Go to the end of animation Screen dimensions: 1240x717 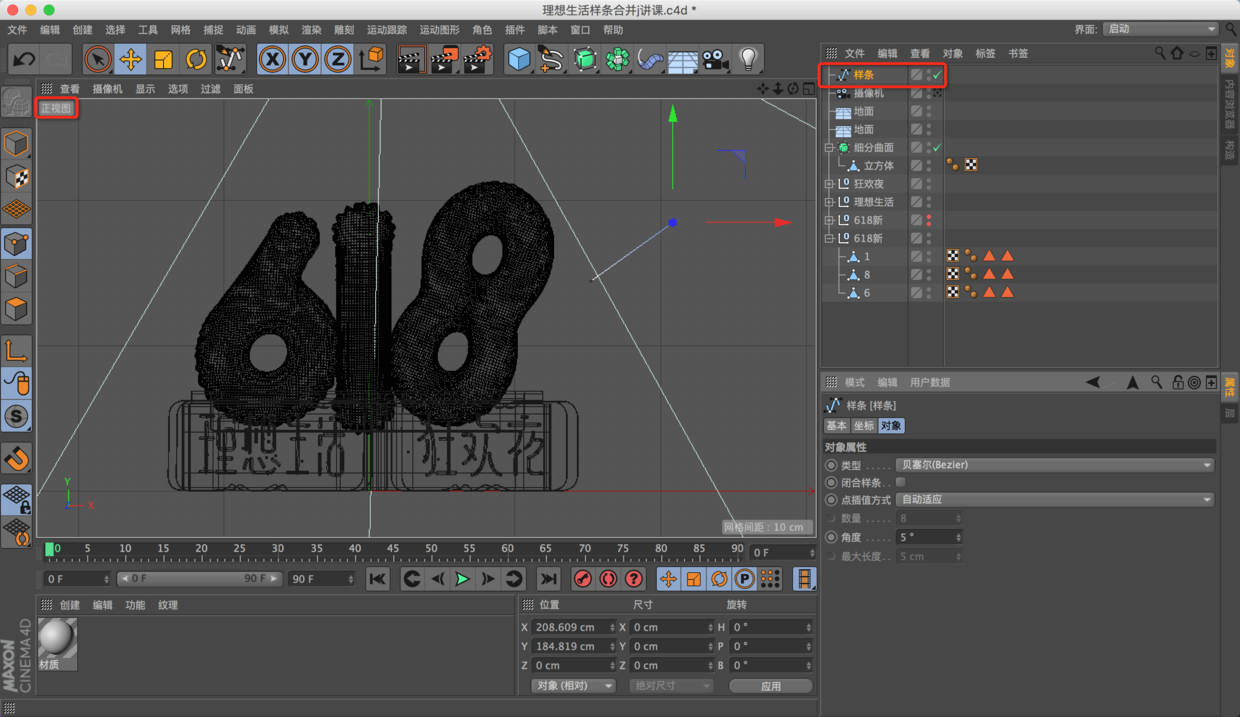tap(548, 579)
